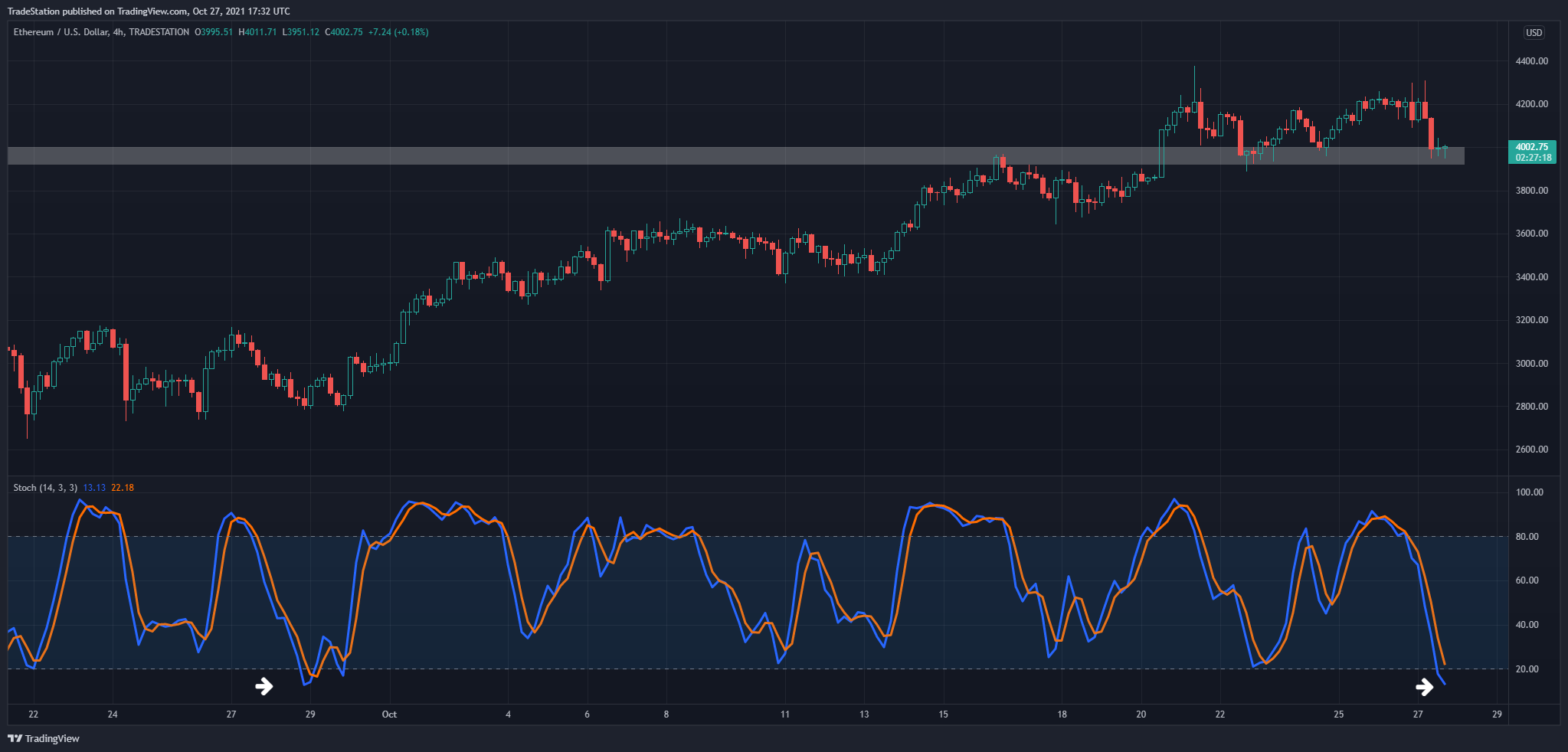Click the 20 date label on time axis

point(1141,714)
